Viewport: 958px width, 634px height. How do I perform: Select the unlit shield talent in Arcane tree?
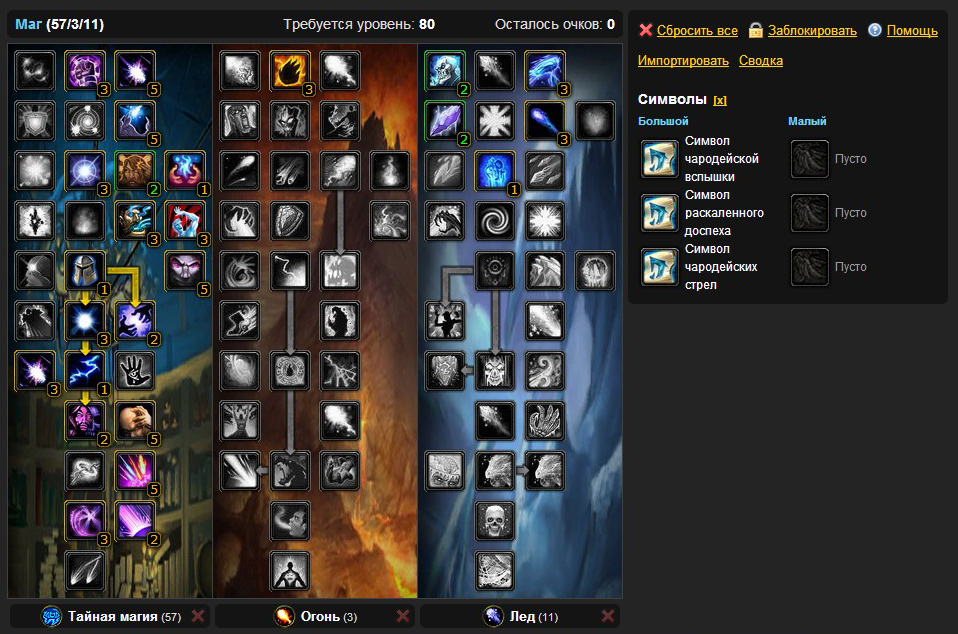pos(35,121)
